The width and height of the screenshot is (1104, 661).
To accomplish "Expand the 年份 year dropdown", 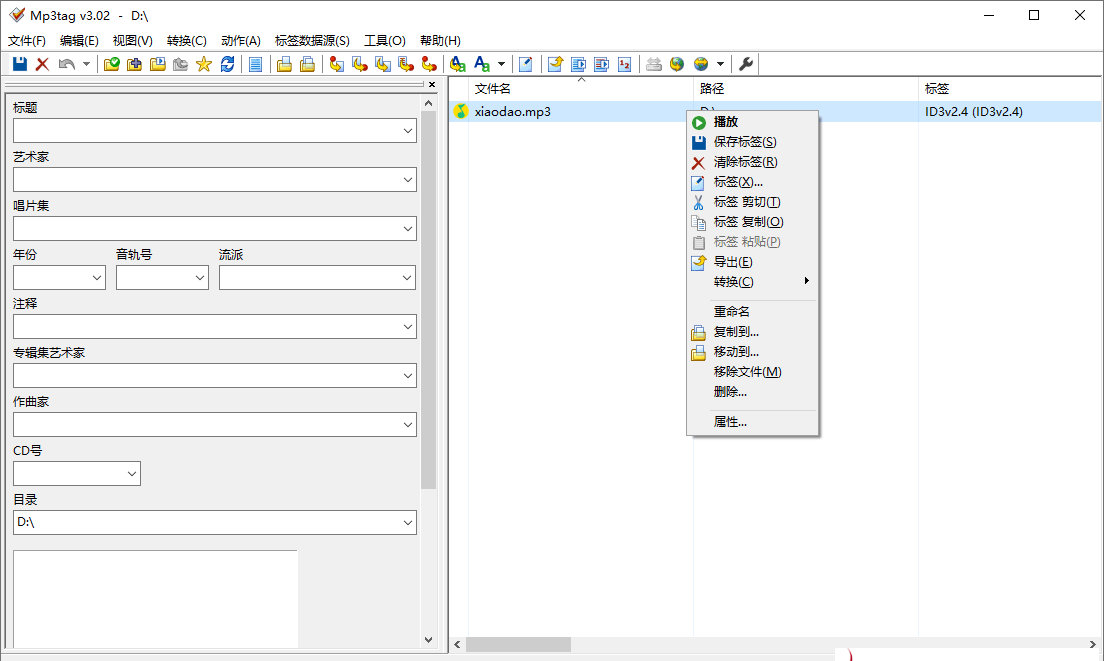I will pyautogui.click(x=97, y=278).
